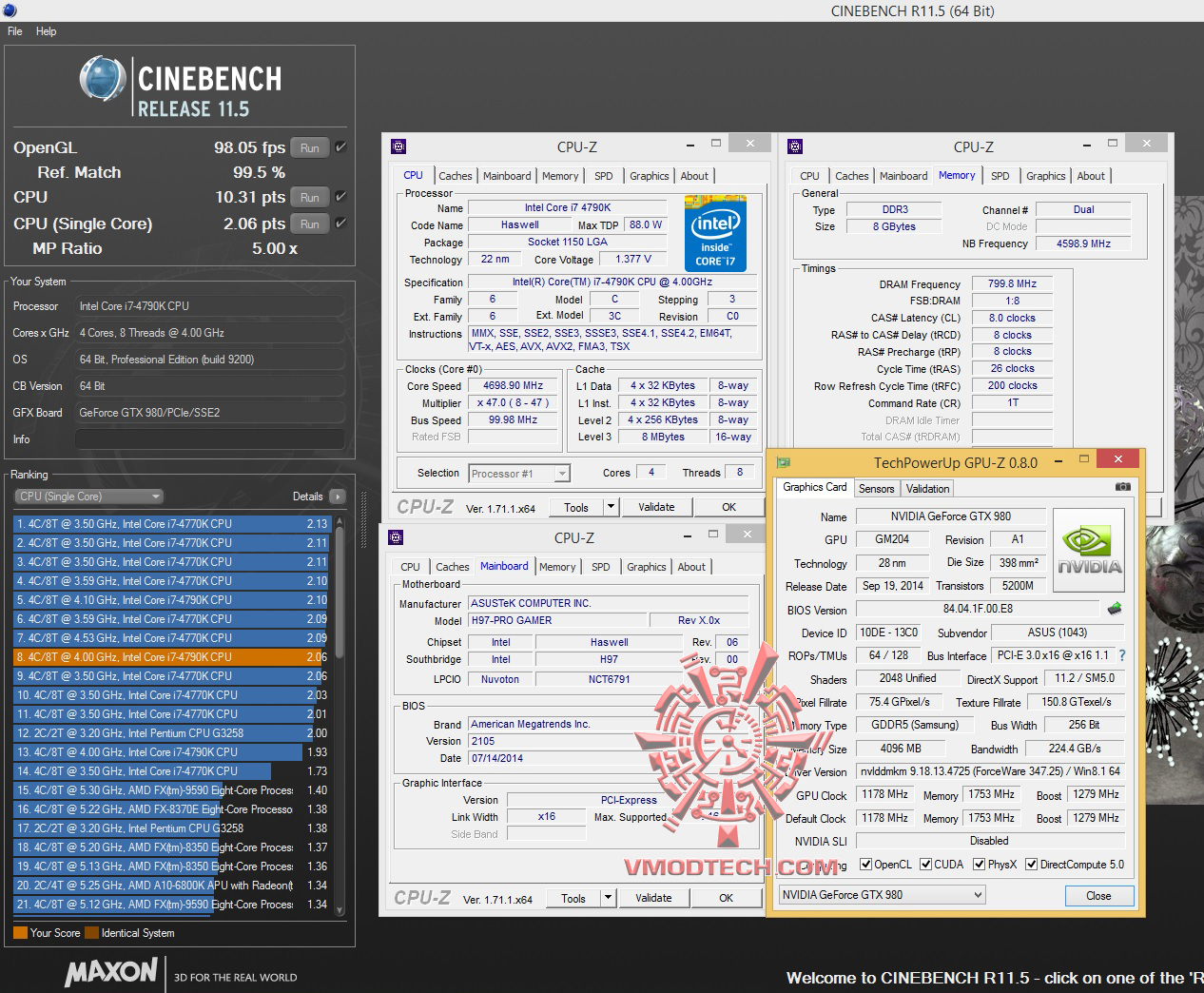Click the Core Speed value 4698.90 MHz
Image resolution: width=1204 pixels, height=993 pixels.
(514, 386)
